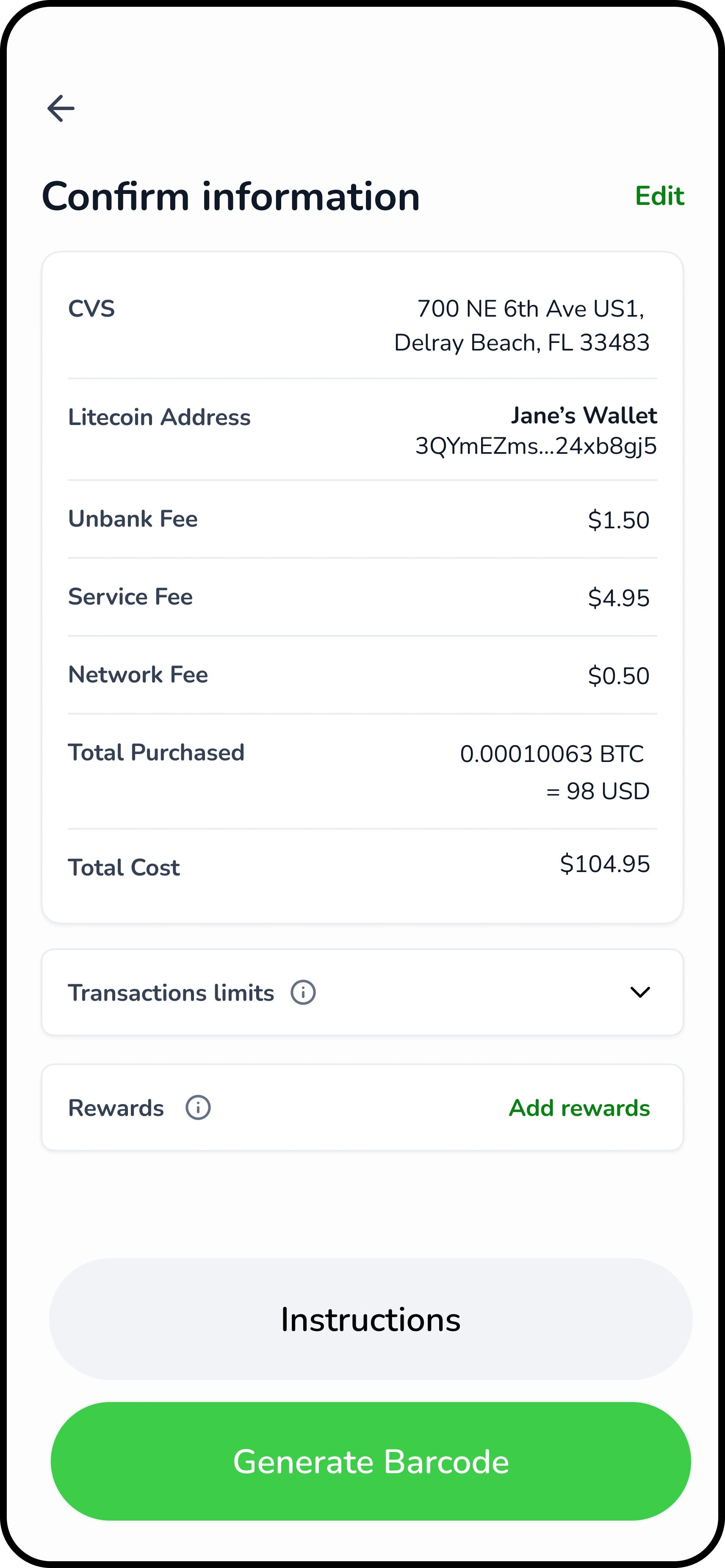This screenshot has height=1568, width=725.
Task: Expand the Transactions limits chevron
Action: tap(640, 992)
